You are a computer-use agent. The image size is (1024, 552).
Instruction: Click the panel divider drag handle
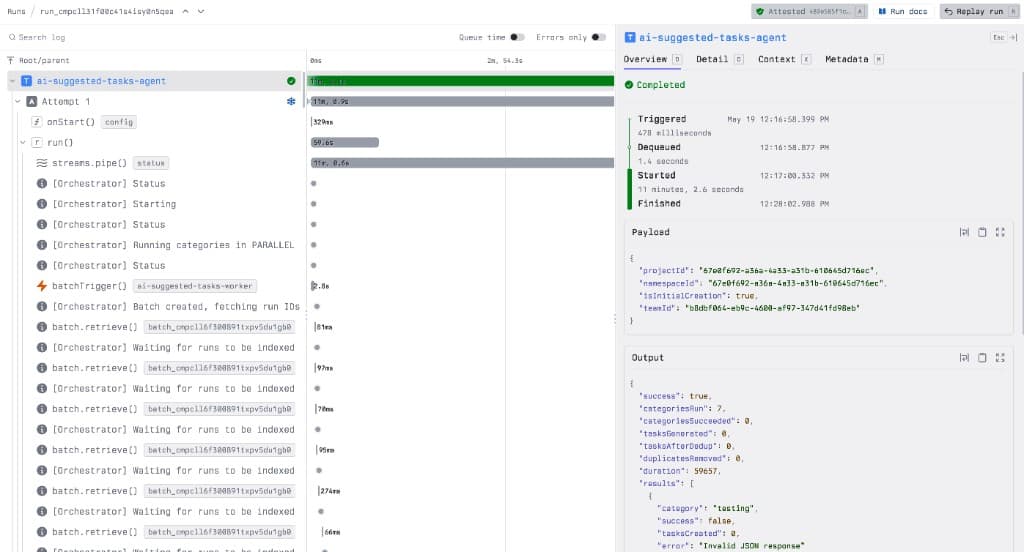pyautogui.click(x=615, y=319)
